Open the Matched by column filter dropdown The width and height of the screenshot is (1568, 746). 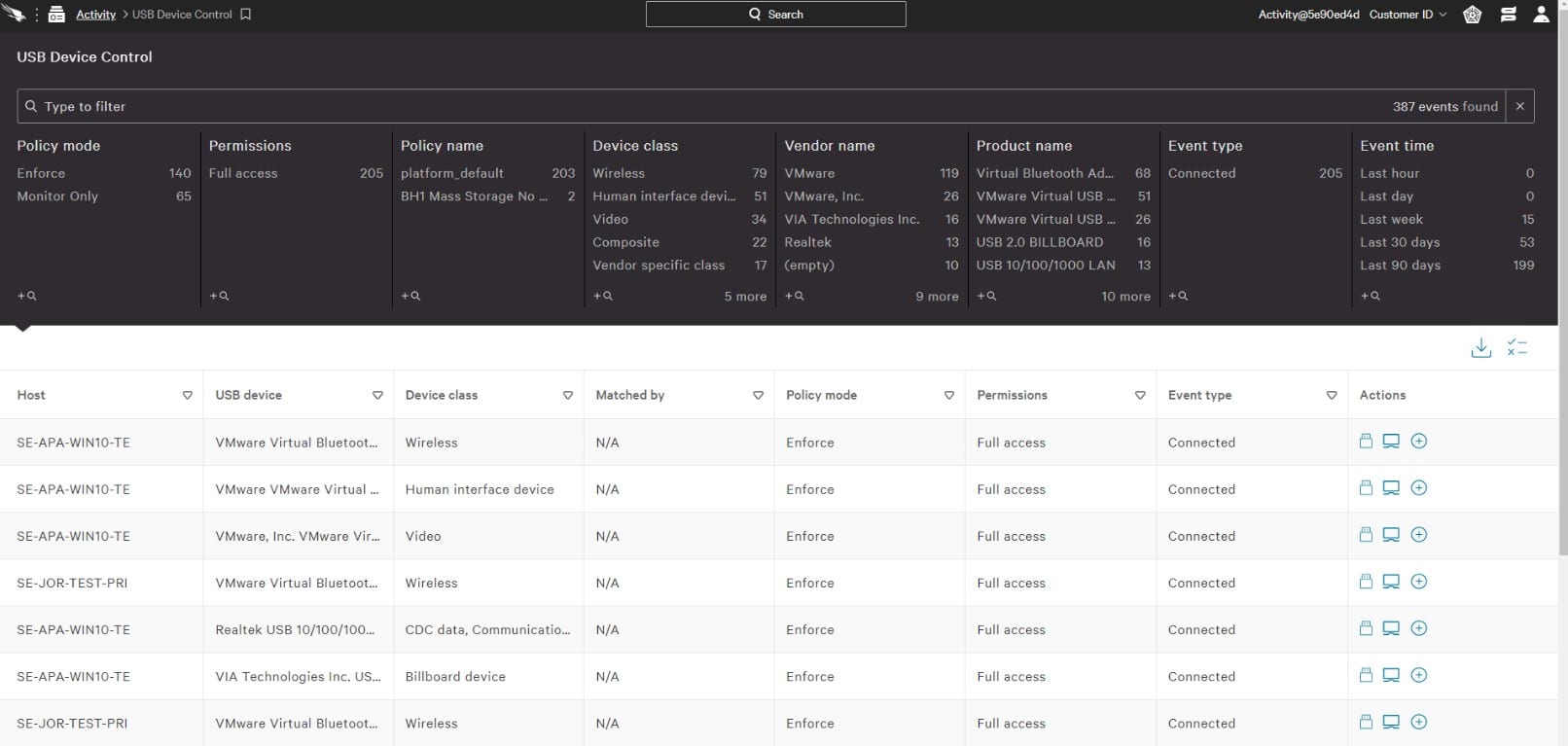click(x=759, y=395)
